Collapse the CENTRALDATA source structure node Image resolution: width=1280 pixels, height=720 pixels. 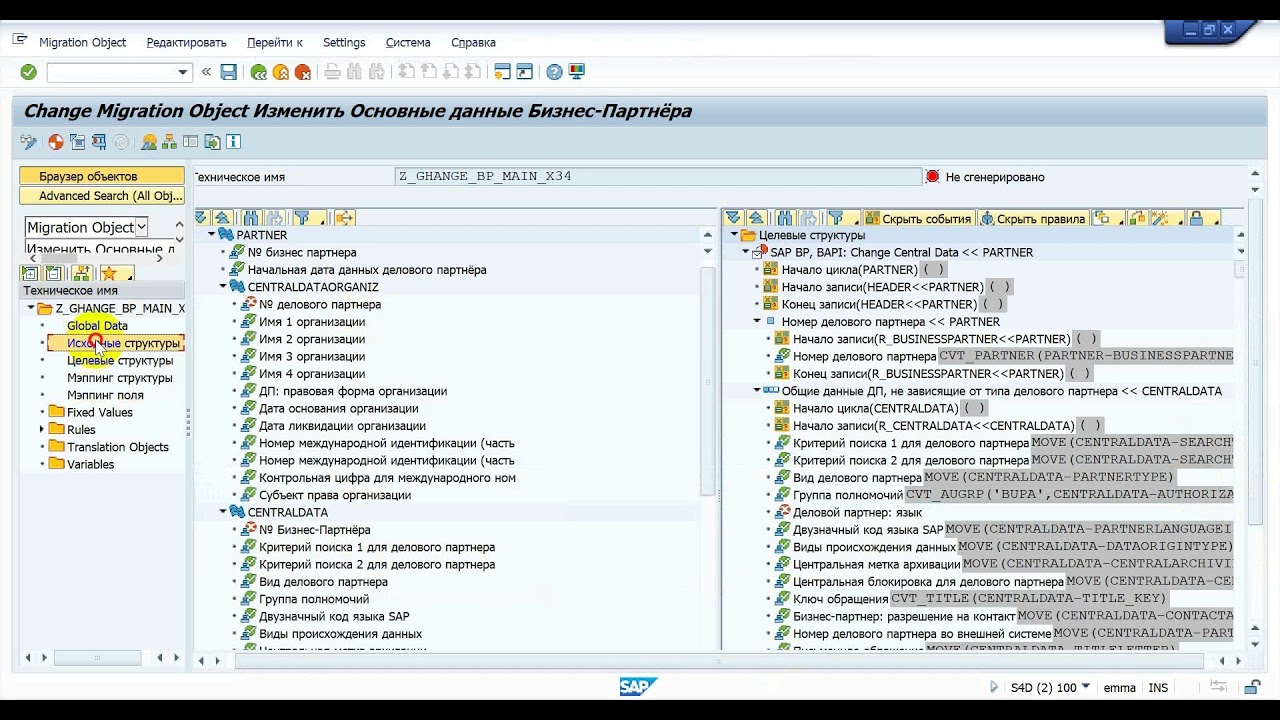223,512
